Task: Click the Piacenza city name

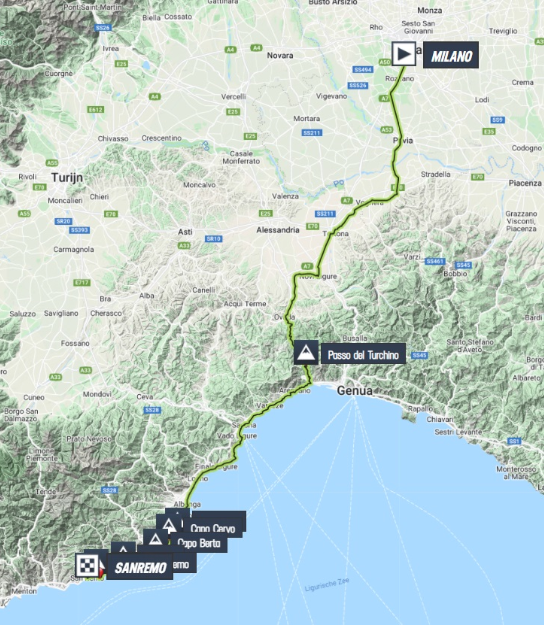Action: pos(525,183)
